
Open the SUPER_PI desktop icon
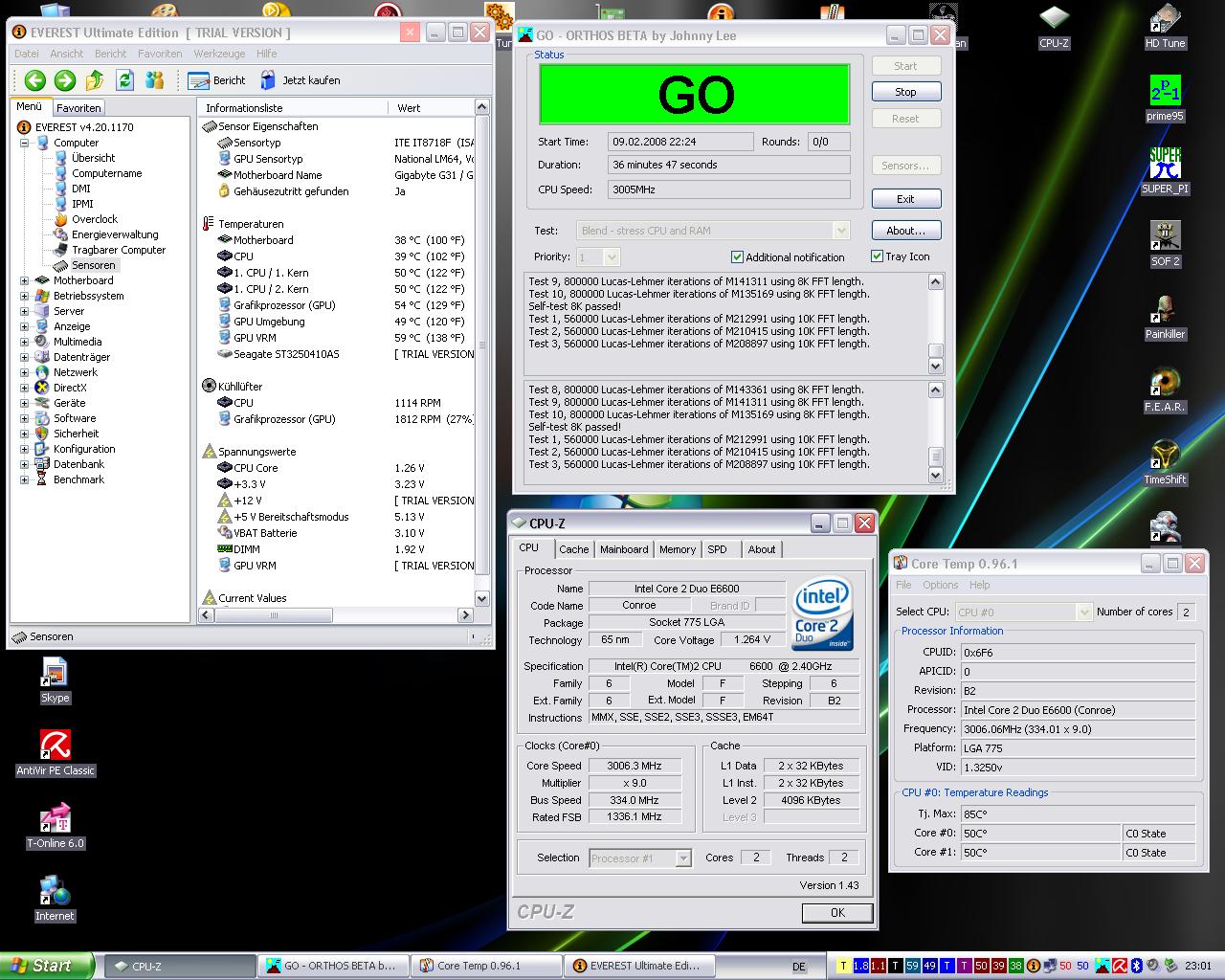(1165, 171)
